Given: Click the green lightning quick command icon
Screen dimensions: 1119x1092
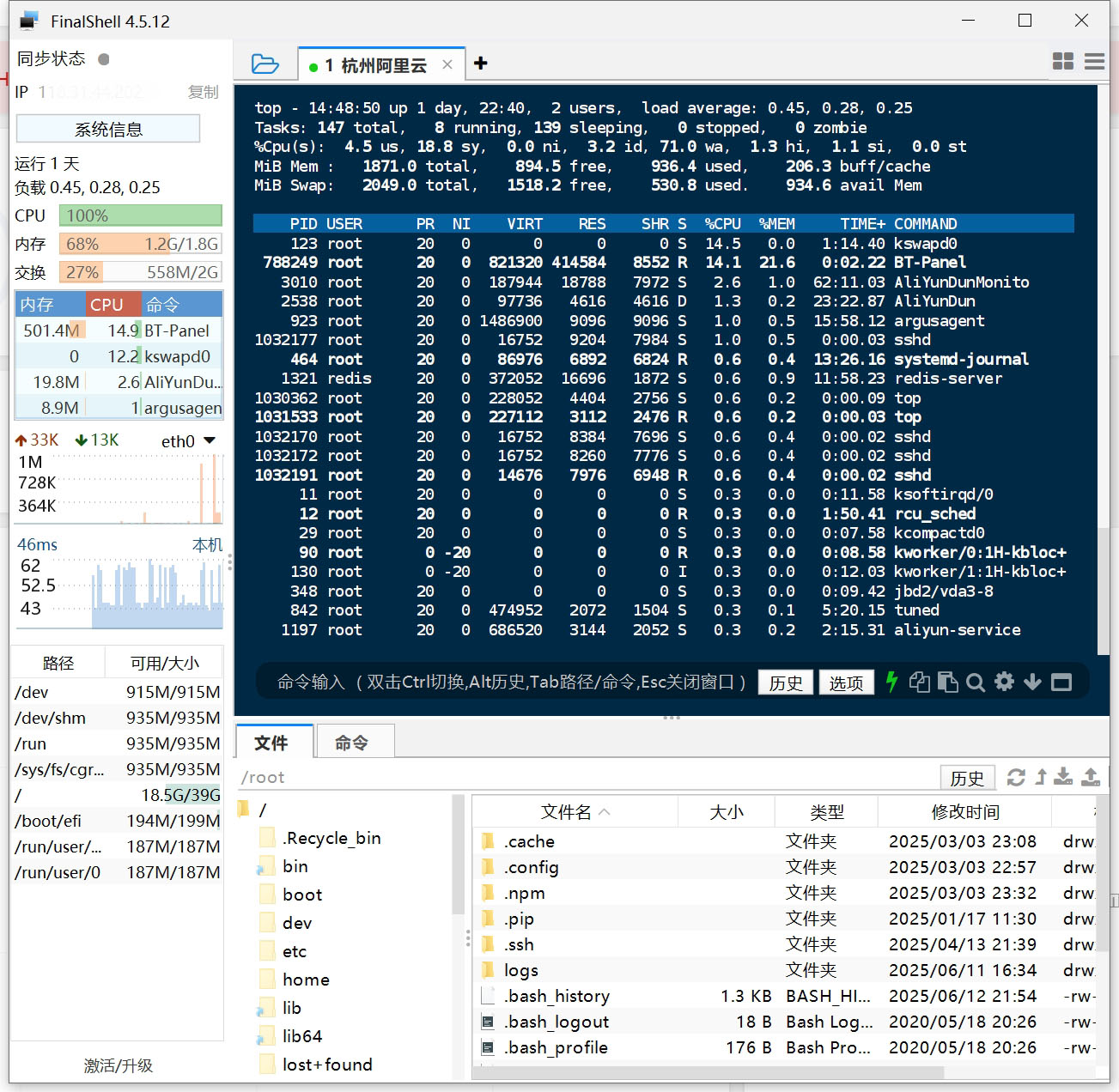Looking at the screenshot, I should click(x=891, y=682).
